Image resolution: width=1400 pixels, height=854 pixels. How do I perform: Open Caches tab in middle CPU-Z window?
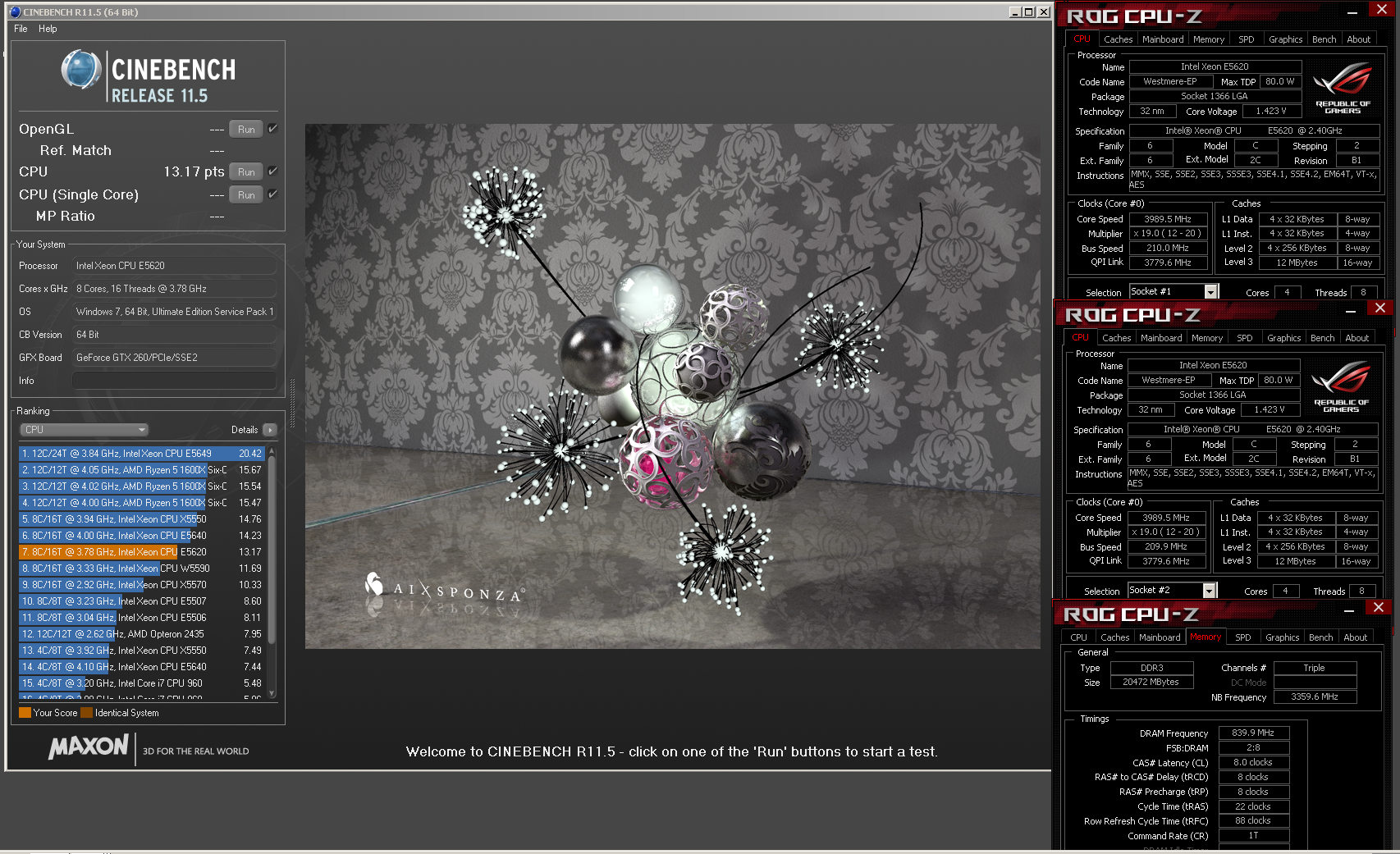pyautogui.click(x=1116, y=338)
